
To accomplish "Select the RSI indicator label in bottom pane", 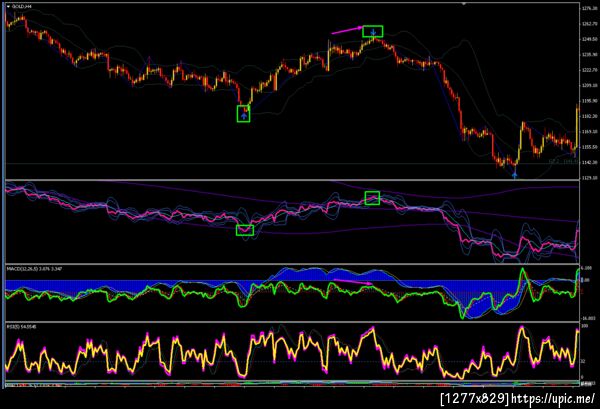I will click(x=21, y=327).
